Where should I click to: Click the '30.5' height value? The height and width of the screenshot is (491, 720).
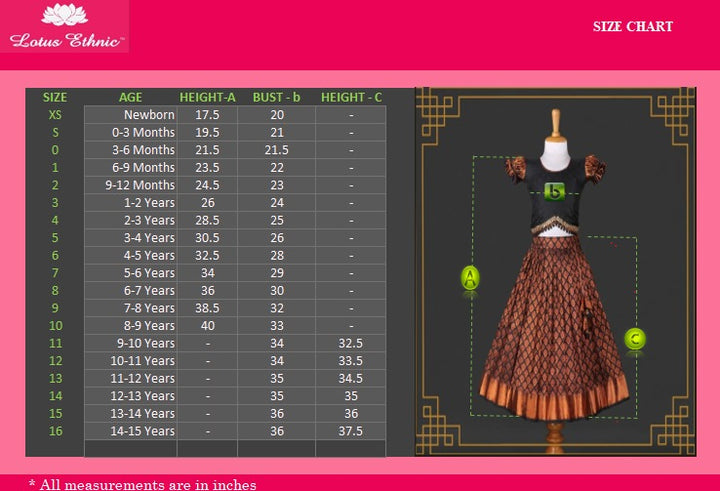(207, 238)
